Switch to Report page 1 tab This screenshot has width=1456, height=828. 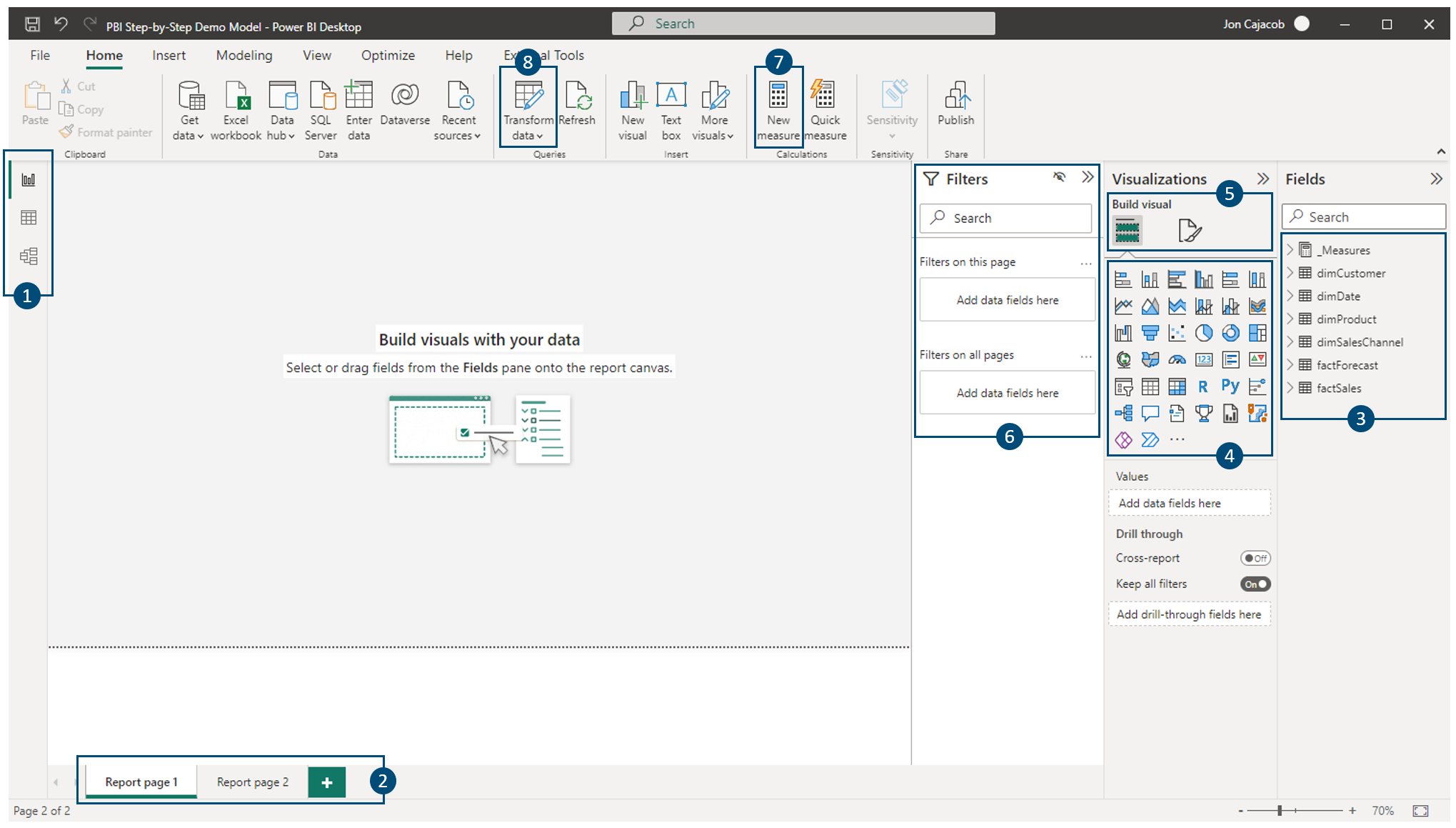point(141,782)
